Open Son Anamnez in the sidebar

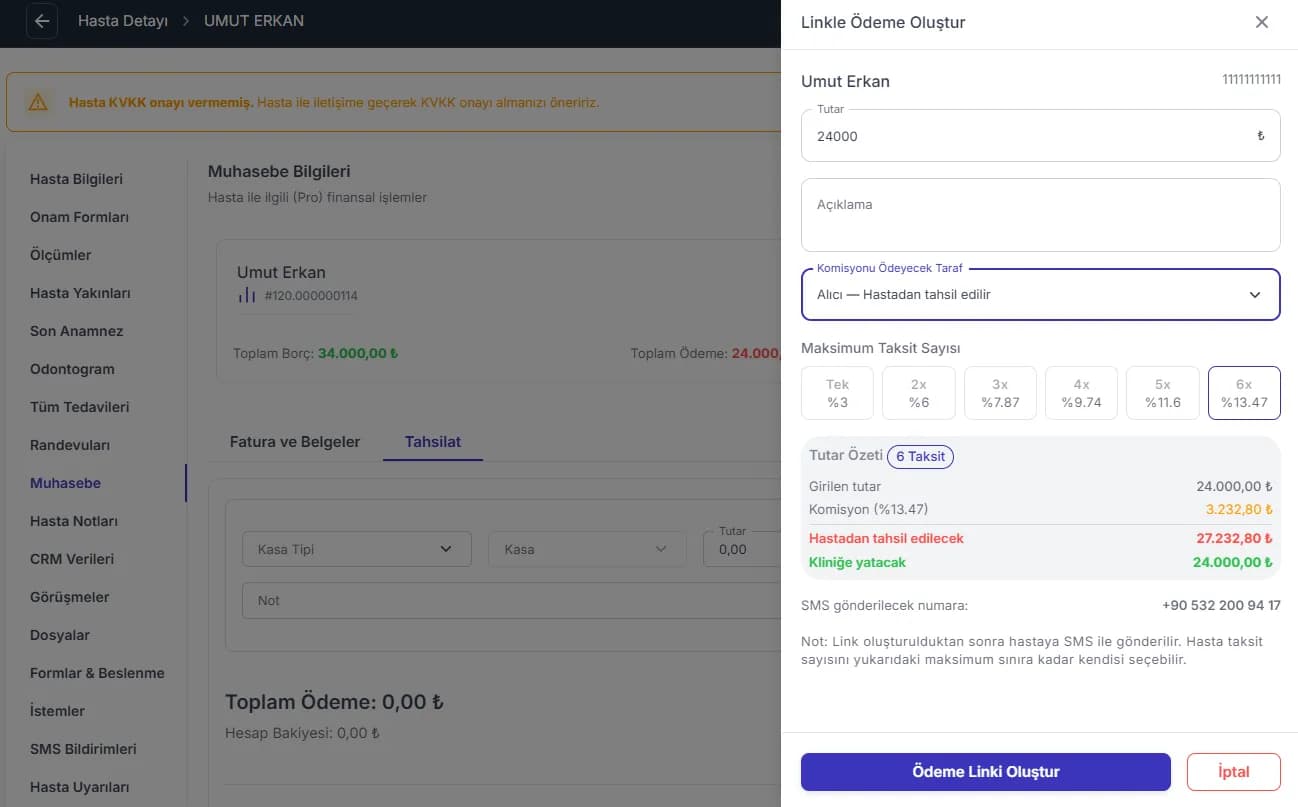tap(76, 331)
